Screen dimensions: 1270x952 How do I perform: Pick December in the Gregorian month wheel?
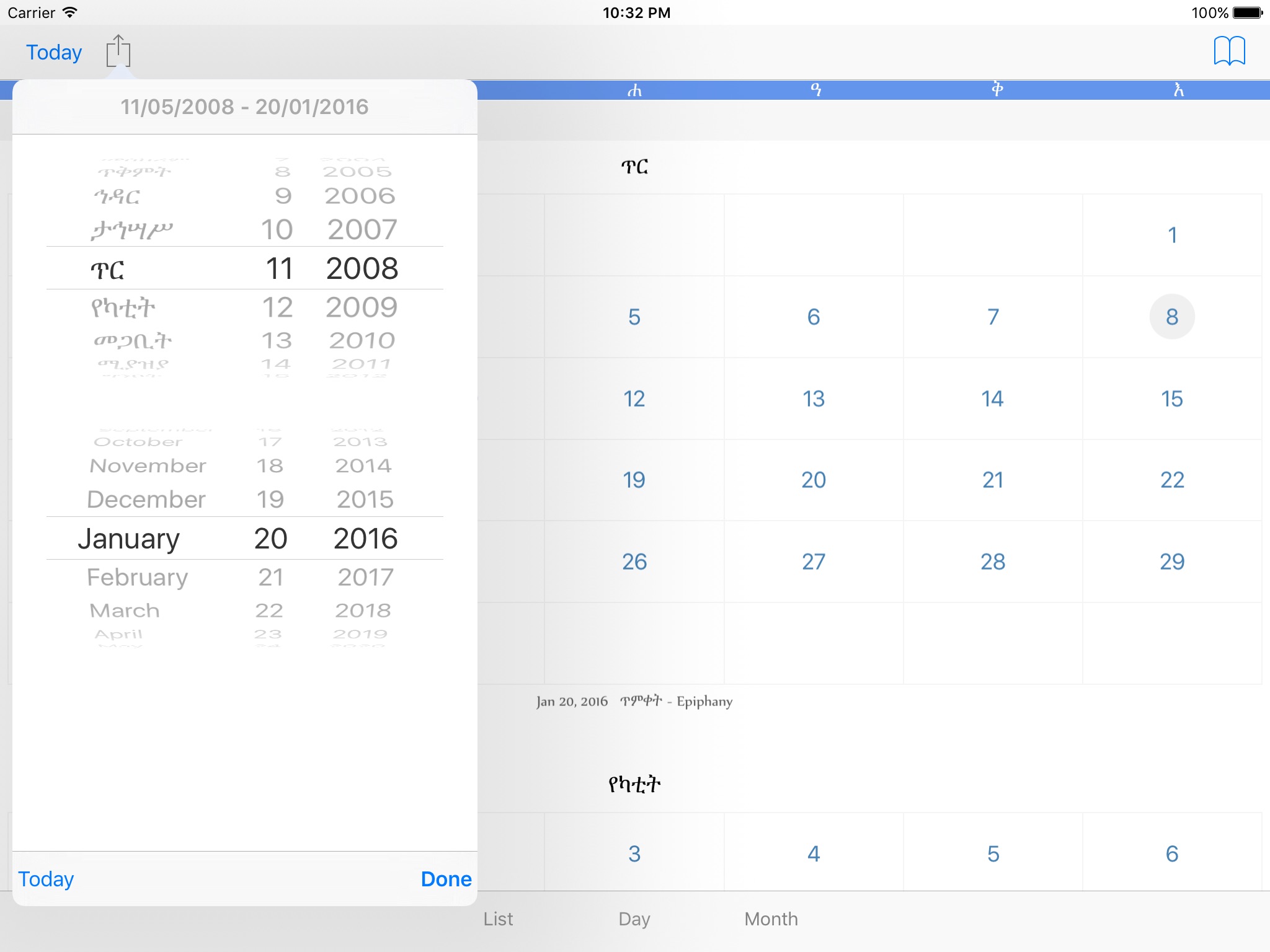146,500
